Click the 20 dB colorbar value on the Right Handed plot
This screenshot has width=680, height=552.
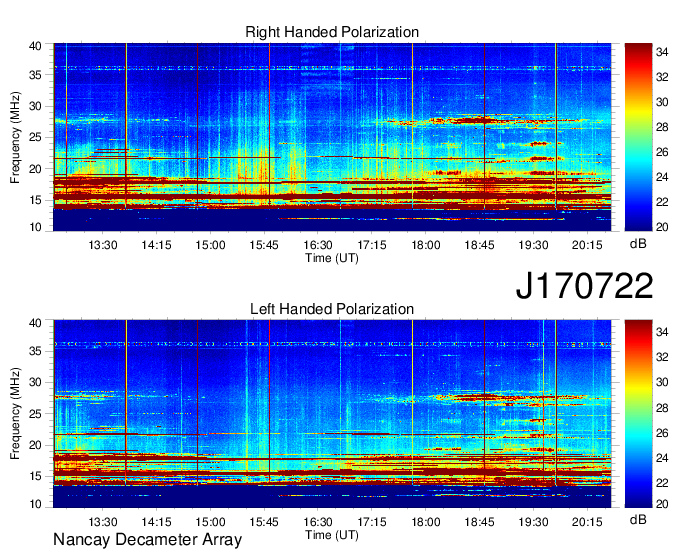click(662, 227)
